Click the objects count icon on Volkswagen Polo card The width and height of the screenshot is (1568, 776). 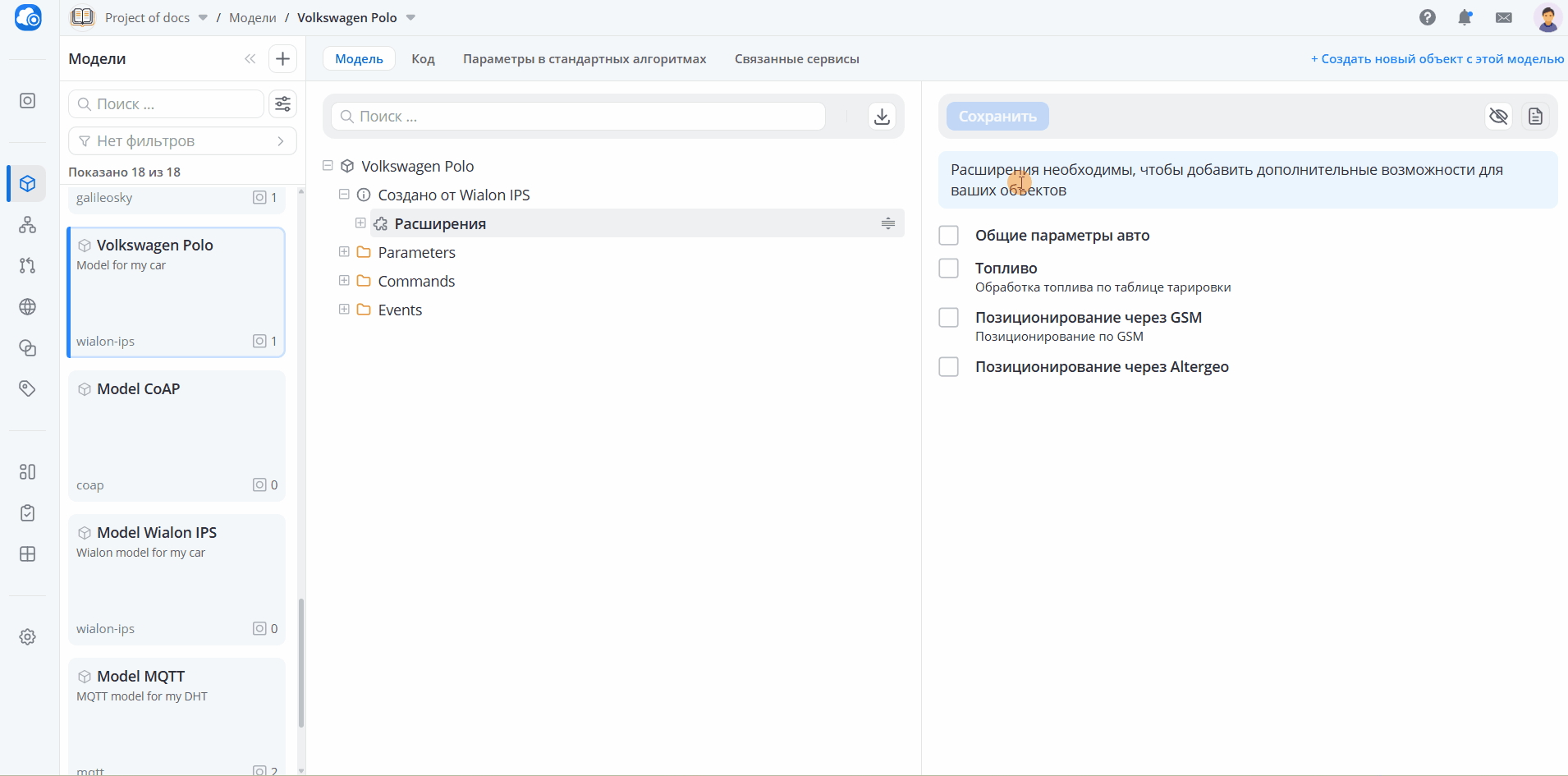259,341
